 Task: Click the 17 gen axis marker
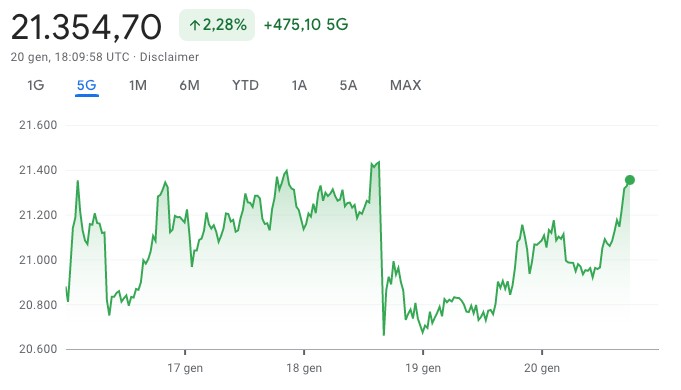185,368
